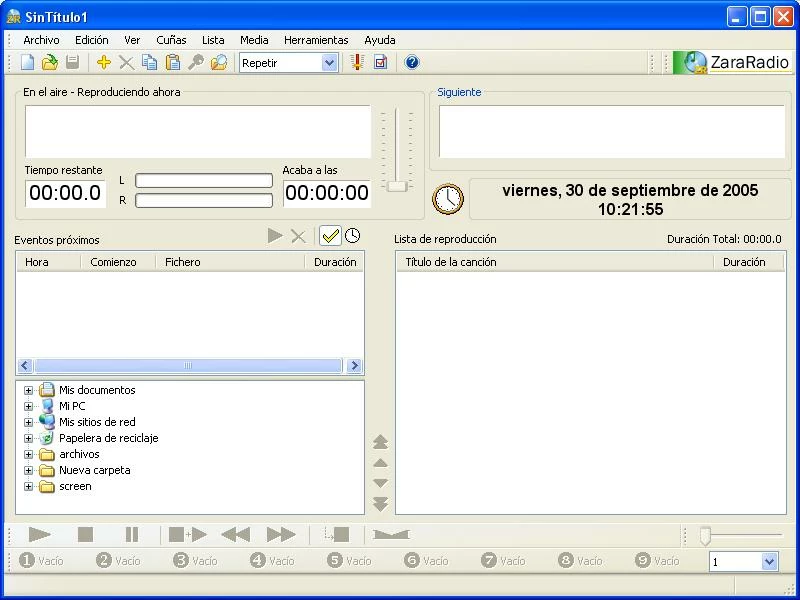Open the Repetir dropdown list
800x600 pixels.
tap(330, 63)
